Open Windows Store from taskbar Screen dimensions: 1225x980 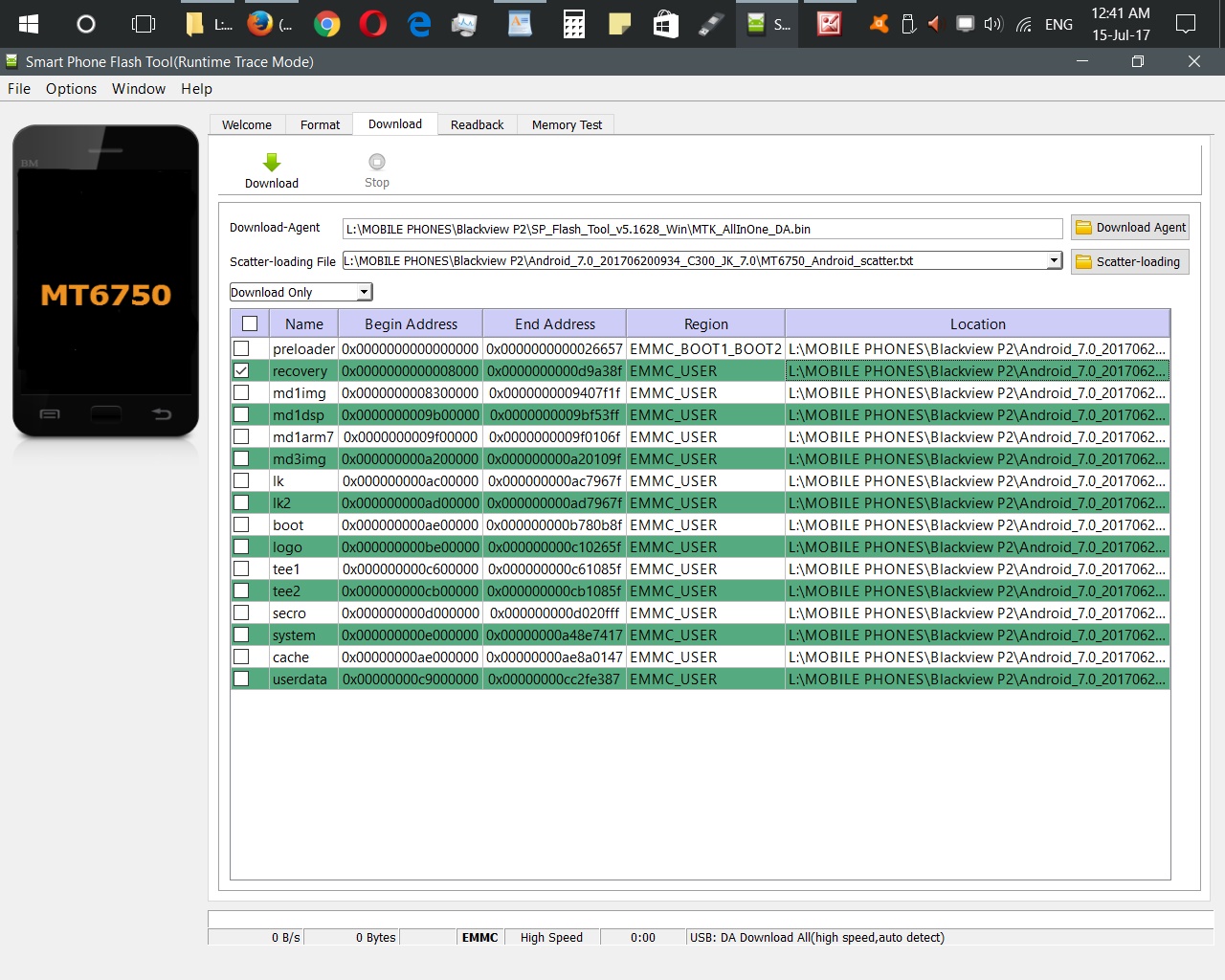pyautogui.click(x=666, y=24)
